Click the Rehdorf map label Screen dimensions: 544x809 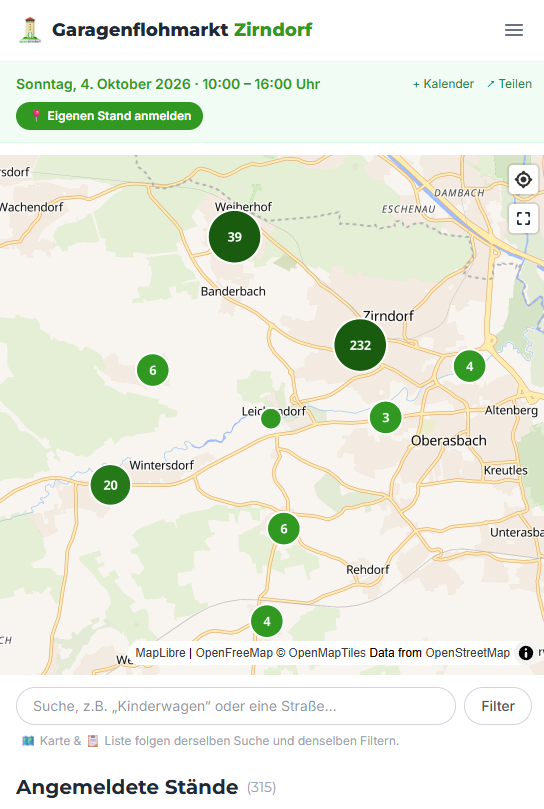(367, 570)
